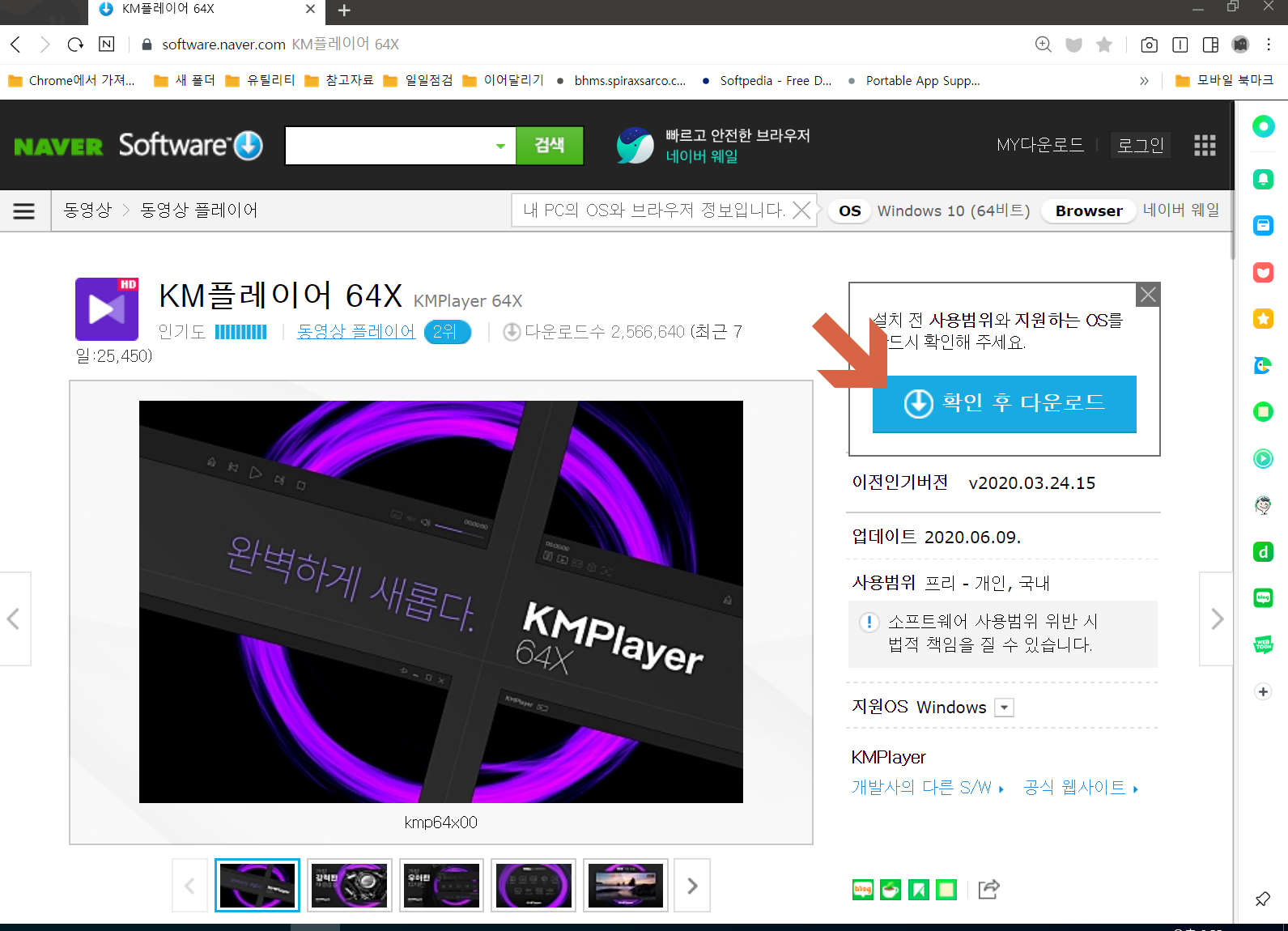Pin the sidebar with pin icon
The height and width of the screenshot is (931, 1288).
point(1263,899)
